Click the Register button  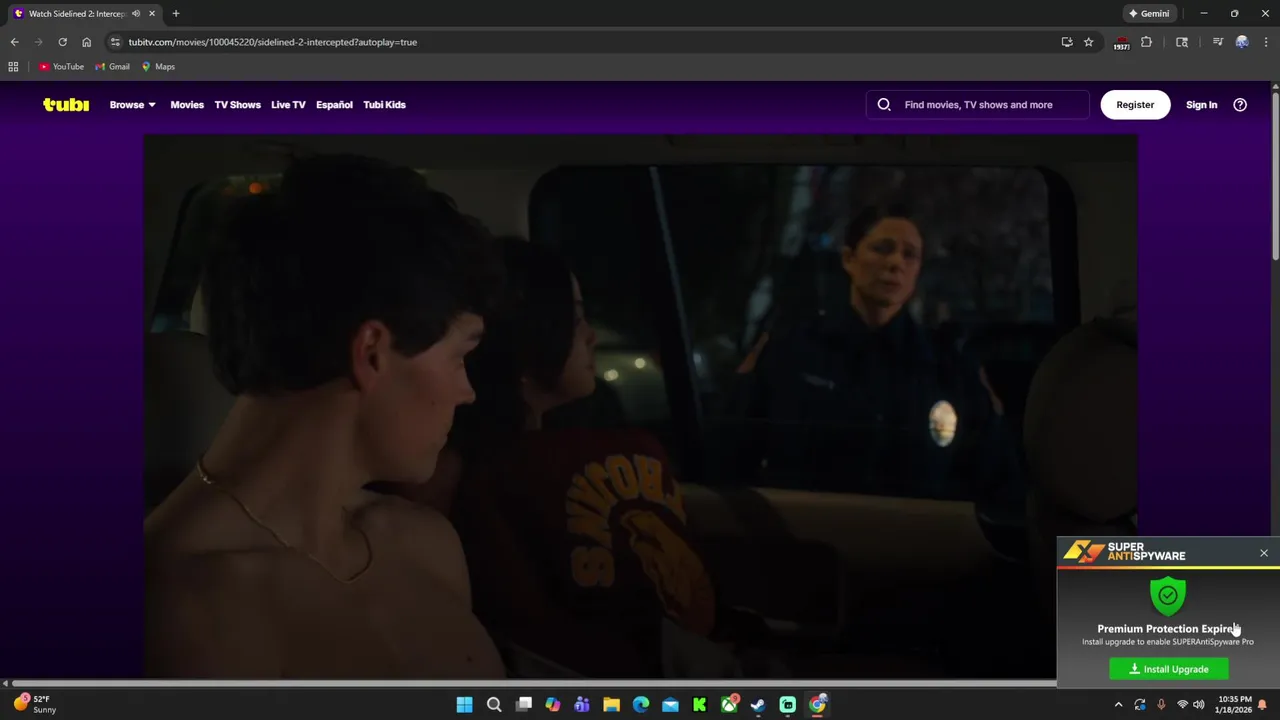[x=1135, y=104]
